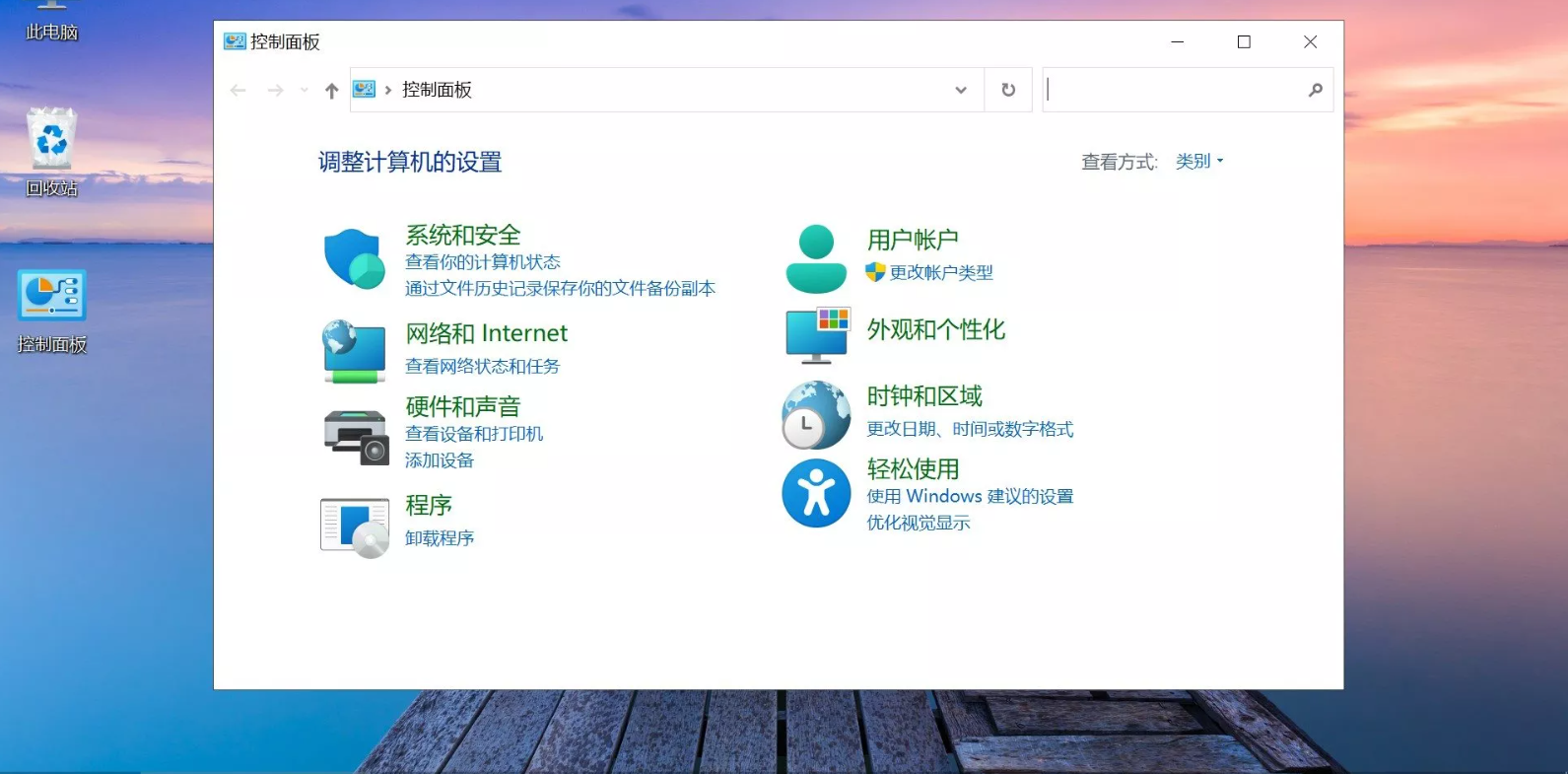Open the 时钟和区域 clock globe icon

pos(816,415)
